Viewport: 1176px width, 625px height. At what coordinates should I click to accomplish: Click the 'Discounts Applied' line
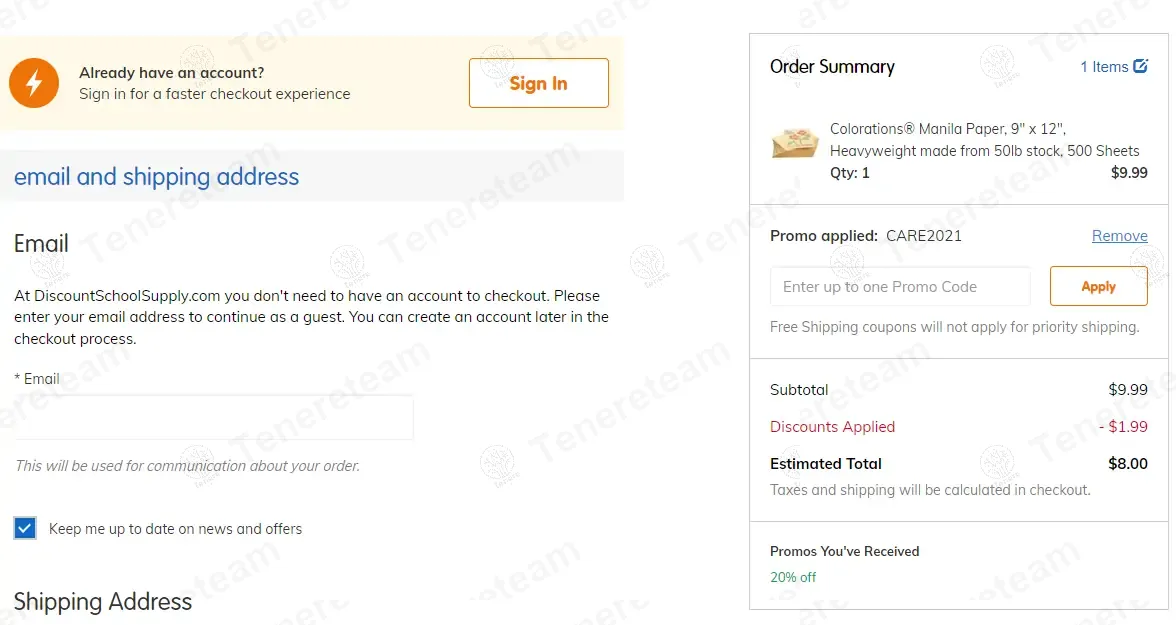pos(832,427)
